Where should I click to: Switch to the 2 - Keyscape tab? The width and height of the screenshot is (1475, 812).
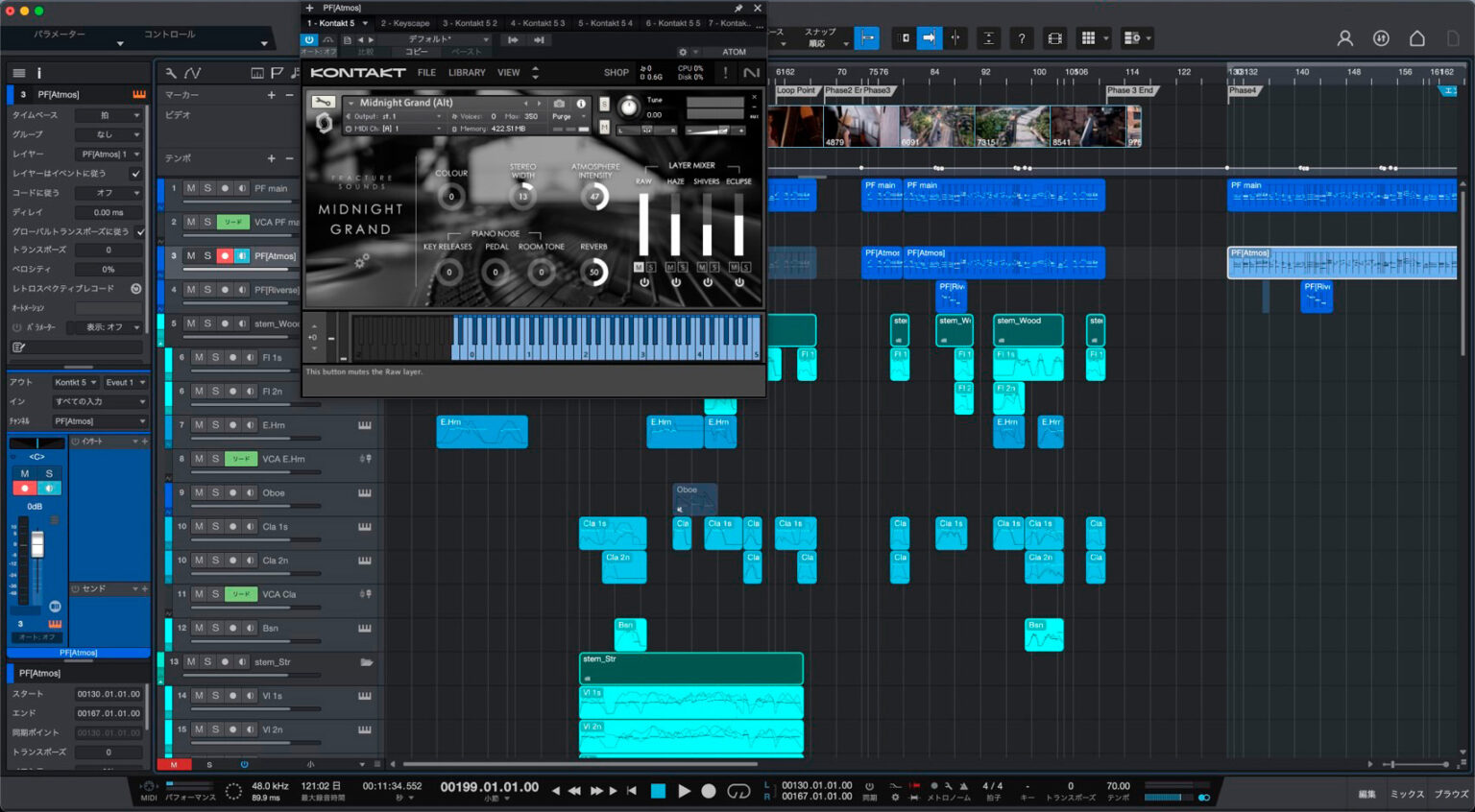click(x=404, y=23)
